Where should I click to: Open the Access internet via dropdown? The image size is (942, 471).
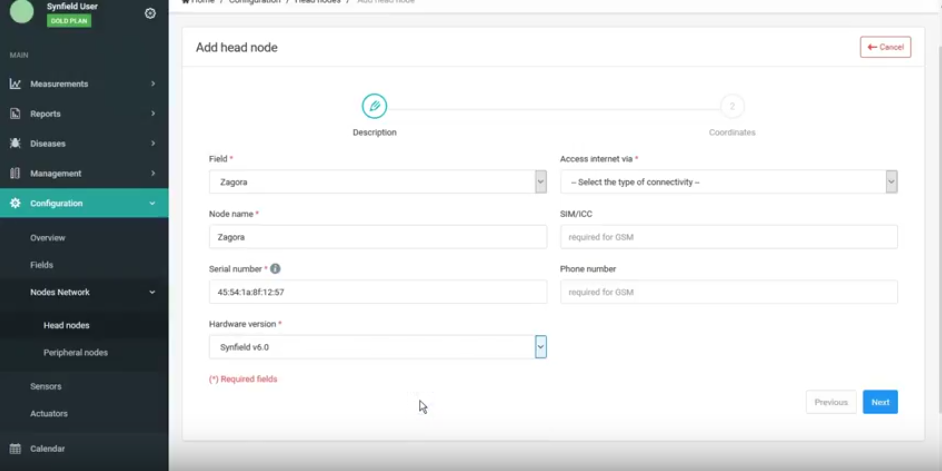(x=728, y=182)
